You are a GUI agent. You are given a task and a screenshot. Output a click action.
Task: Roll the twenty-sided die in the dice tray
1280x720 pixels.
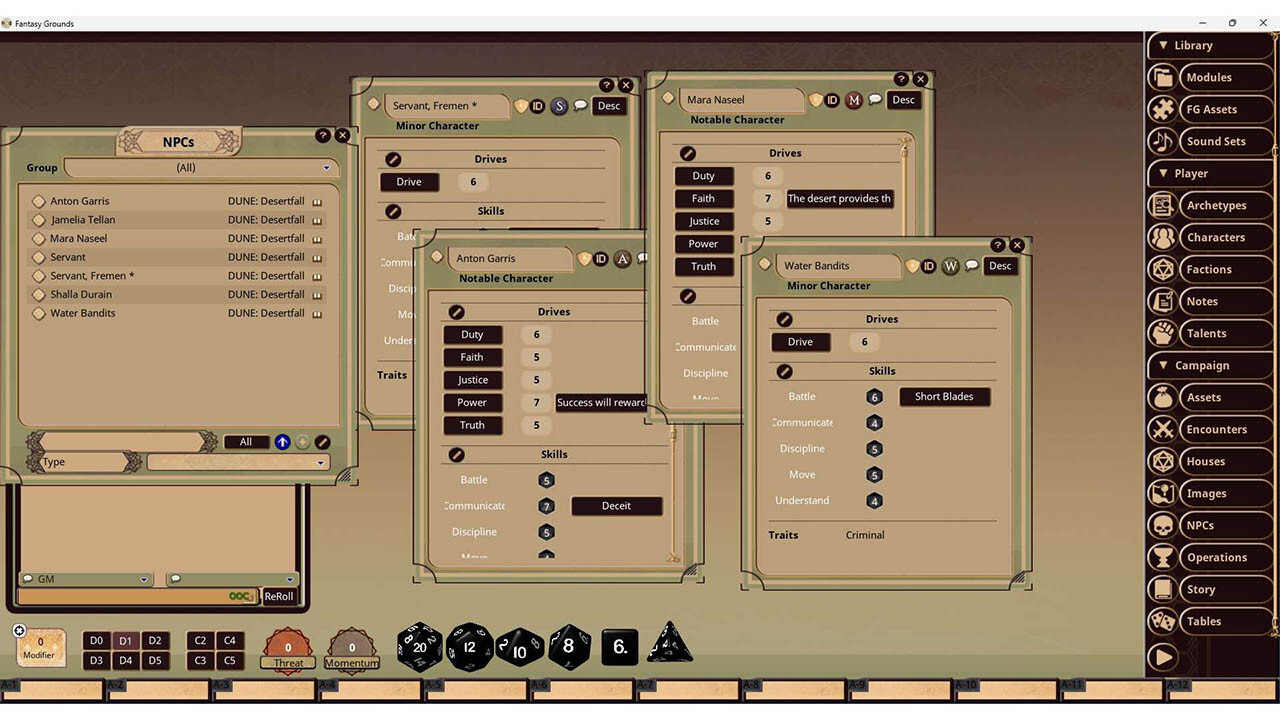click(x=419, y=646)
